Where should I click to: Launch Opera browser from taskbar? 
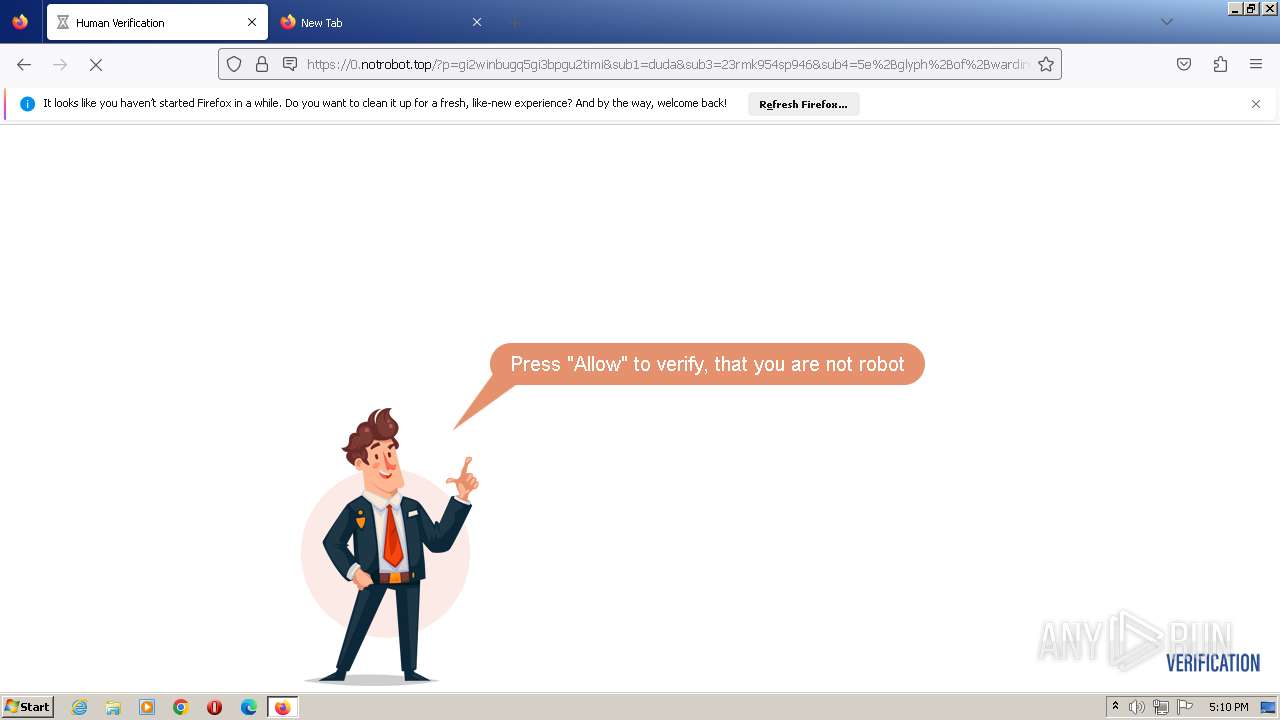tap(214, 707)
